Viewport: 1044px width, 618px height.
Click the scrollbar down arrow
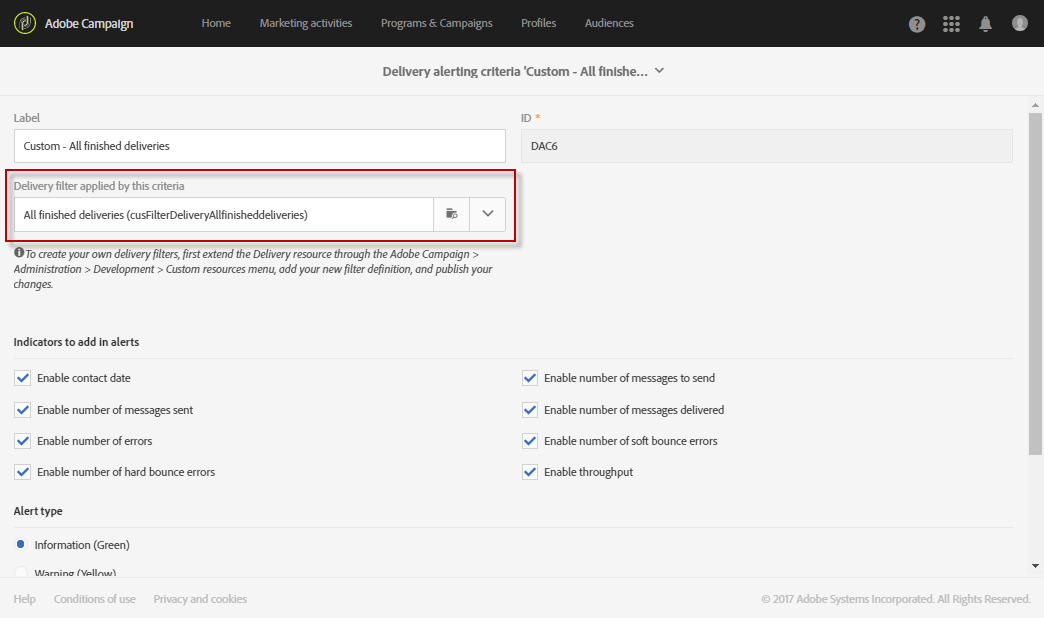point(1035,566)
